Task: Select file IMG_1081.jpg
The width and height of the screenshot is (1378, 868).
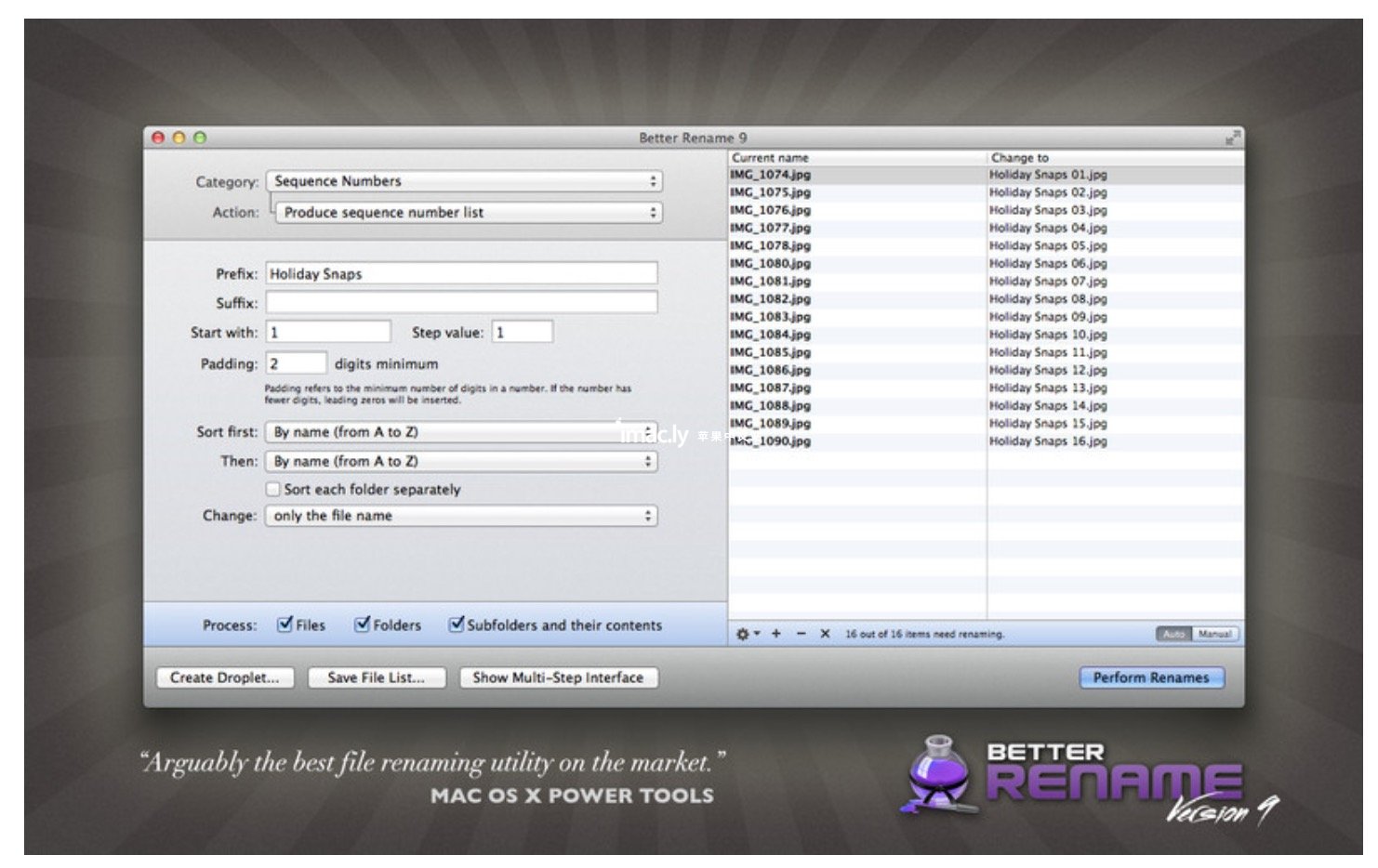Action: tap(770, 281)
